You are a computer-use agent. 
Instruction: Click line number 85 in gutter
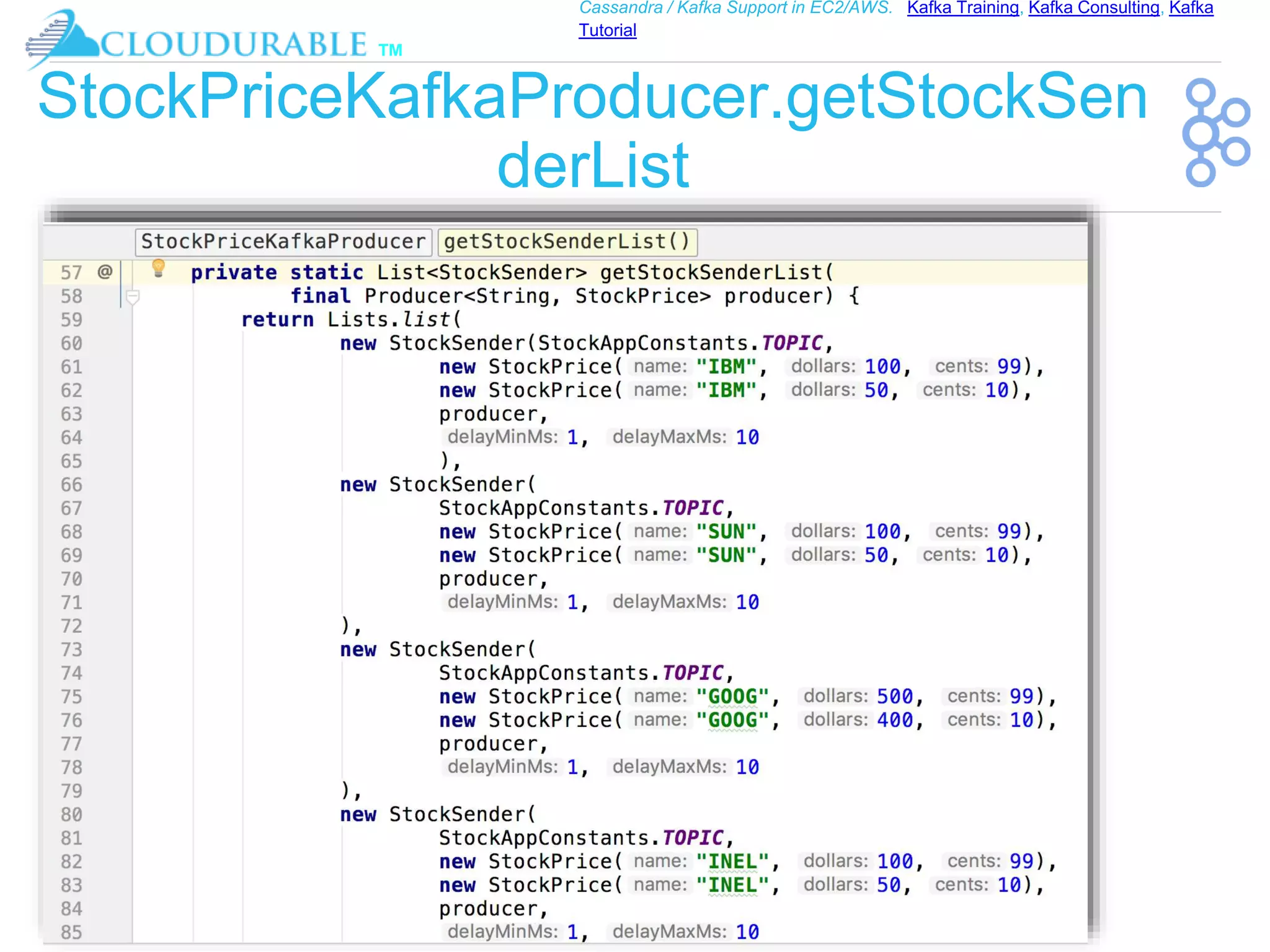[x=71, y=932]
